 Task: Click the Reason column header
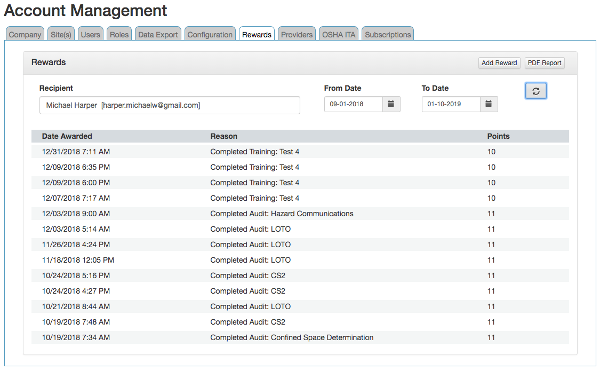coord(224,136)
